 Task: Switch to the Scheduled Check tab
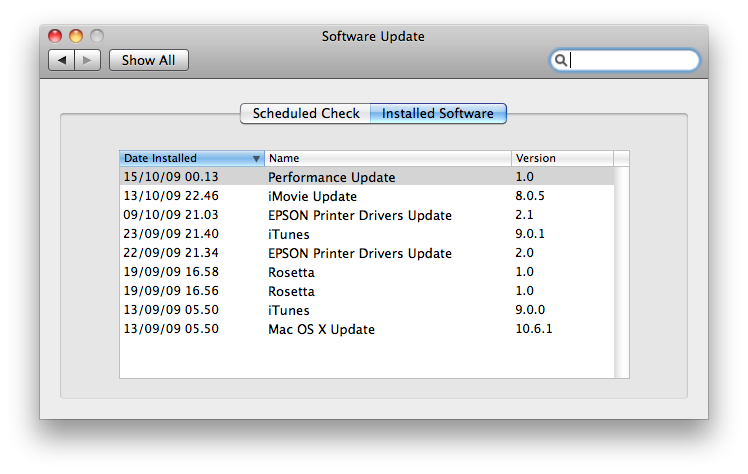click(x=306, y=113)
